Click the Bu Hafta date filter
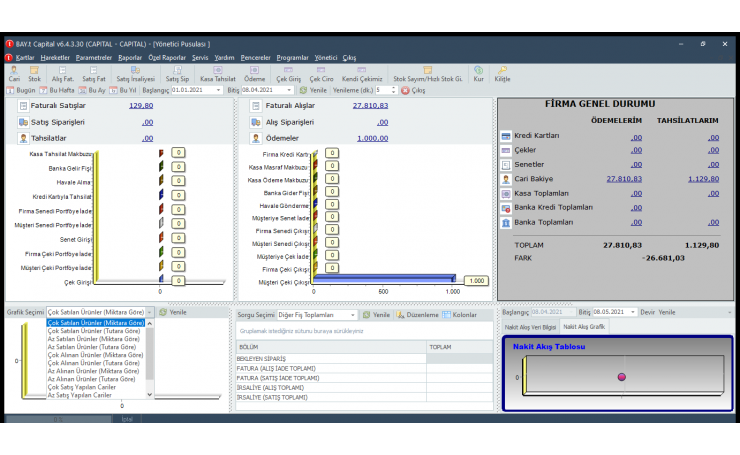The width and height of the screenshot is (740, 455). pyautogui.click(x=61, y=90)
